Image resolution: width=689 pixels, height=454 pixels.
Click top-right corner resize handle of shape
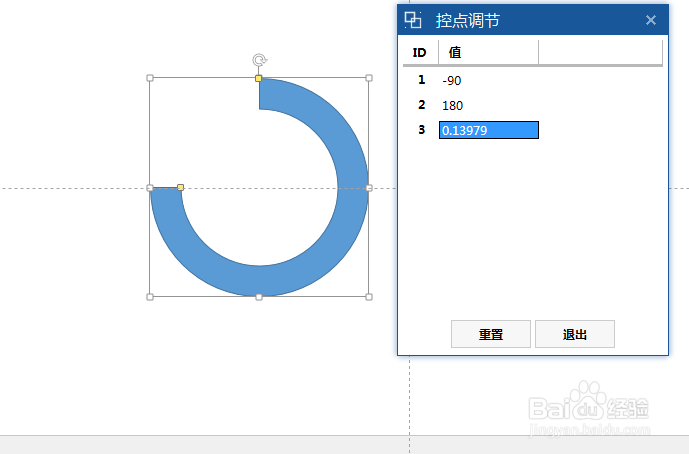(368, 78)
